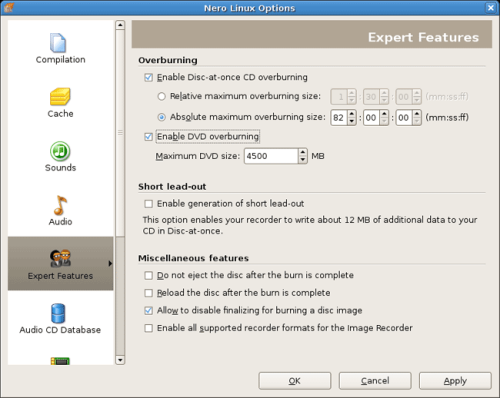Click the Nero app icon in title bar
Viewport: 500px width, 398px height.
pyautogui.click(x=9, y=7)
